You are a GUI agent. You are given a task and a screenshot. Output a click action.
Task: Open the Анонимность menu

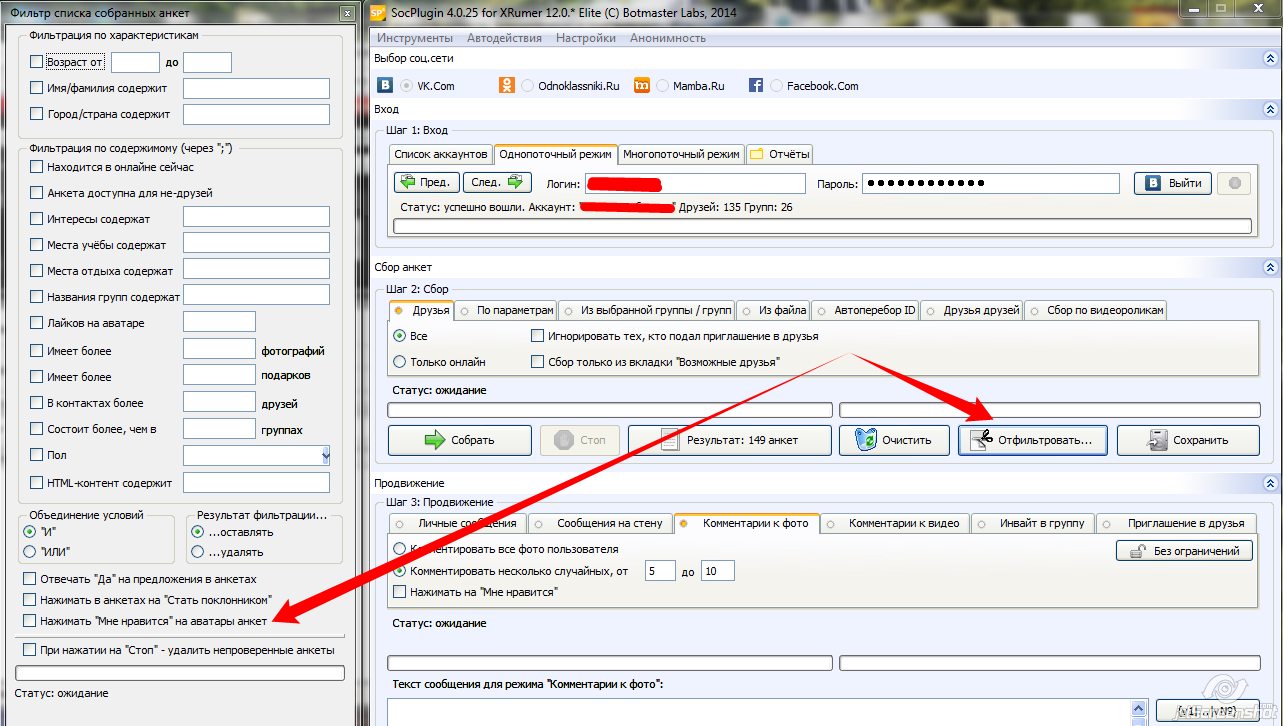coord(668,38)
